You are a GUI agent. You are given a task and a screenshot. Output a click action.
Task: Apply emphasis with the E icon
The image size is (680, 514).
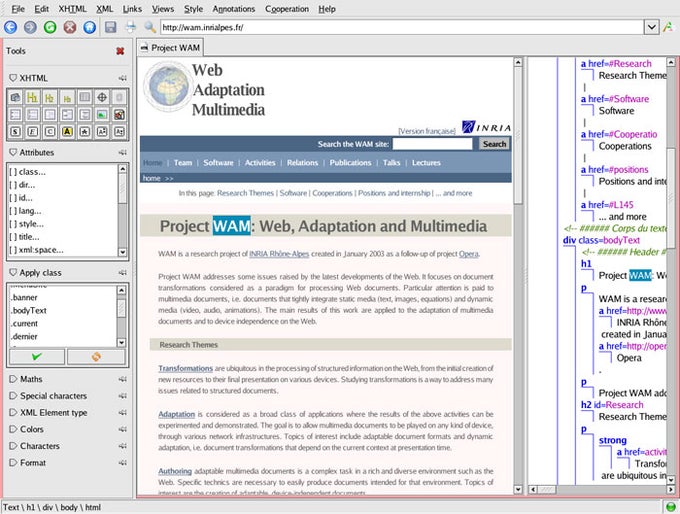[33, 131]
